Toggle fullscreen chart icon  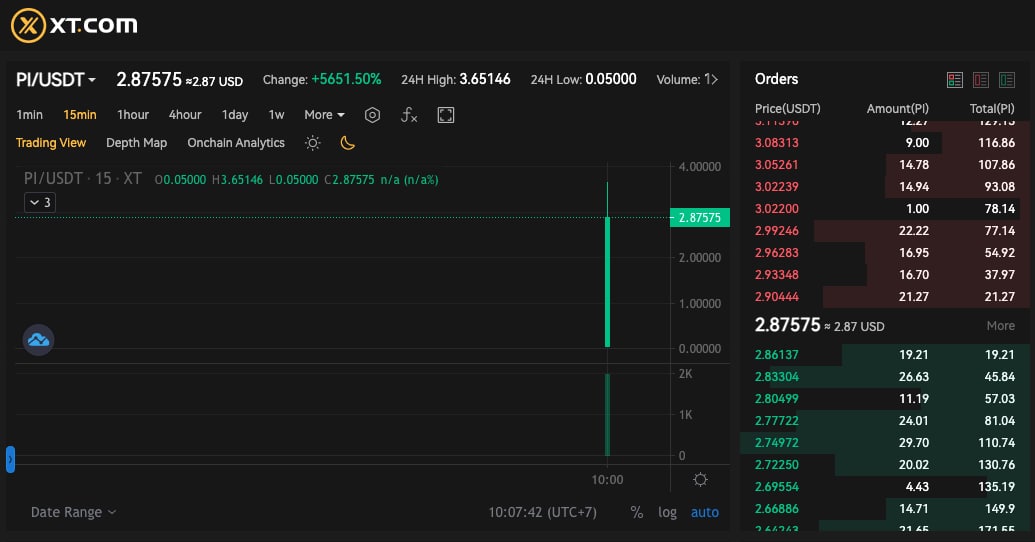pos(446,115)
